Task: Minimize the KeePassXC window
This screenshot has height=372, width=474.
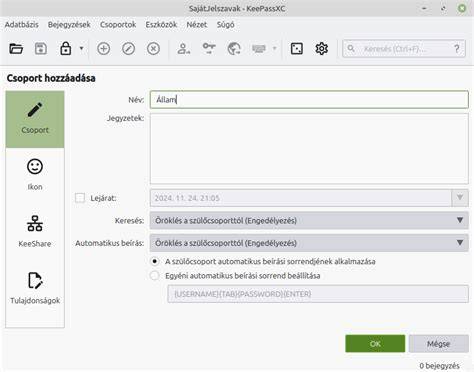Action: click(424, 8)
